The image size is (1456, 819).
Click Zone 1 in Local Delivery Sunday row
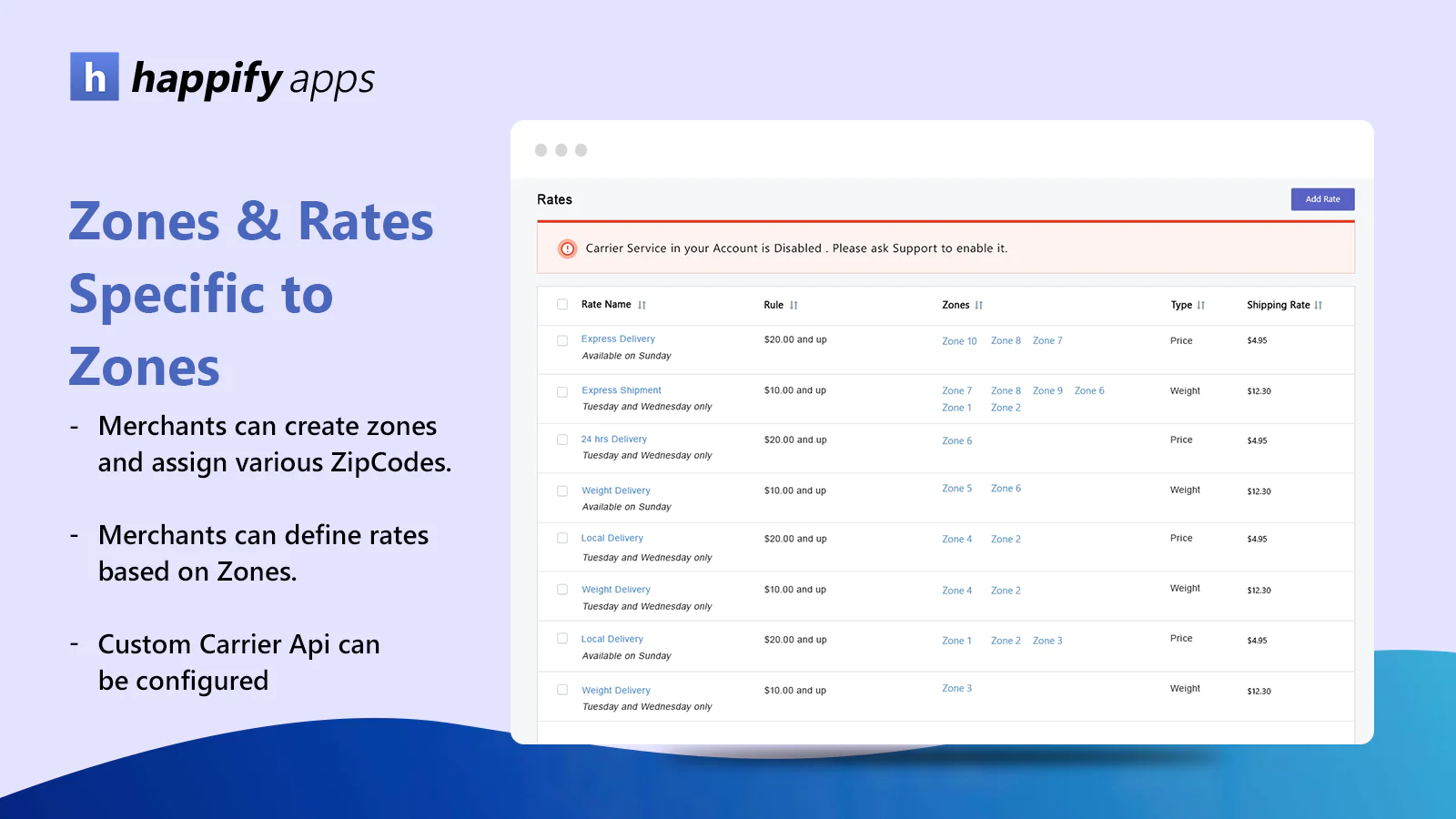956,641
